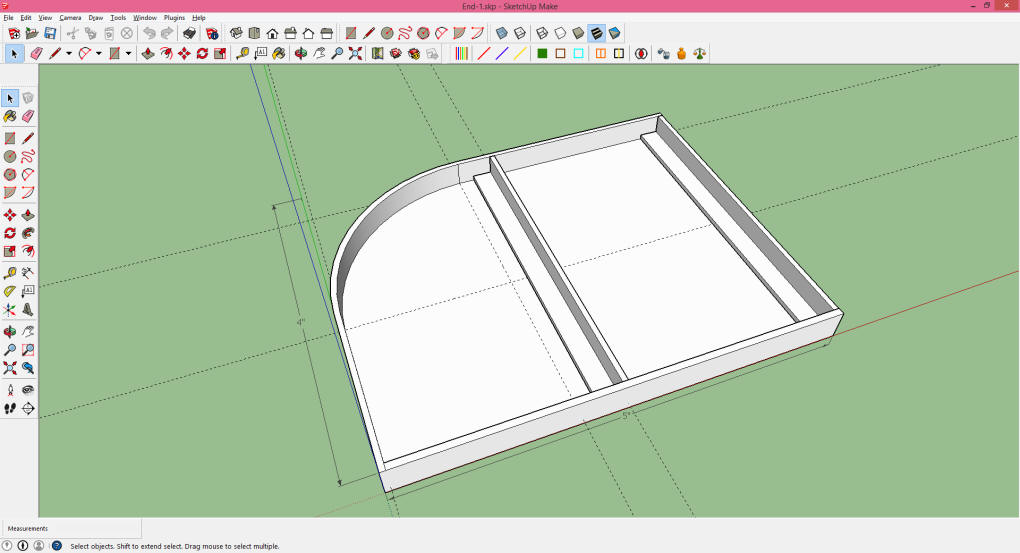This screenshot has width=1020, height=553.
Task: Expand the Line tool dropdown arrow
Action: (69, 54)
